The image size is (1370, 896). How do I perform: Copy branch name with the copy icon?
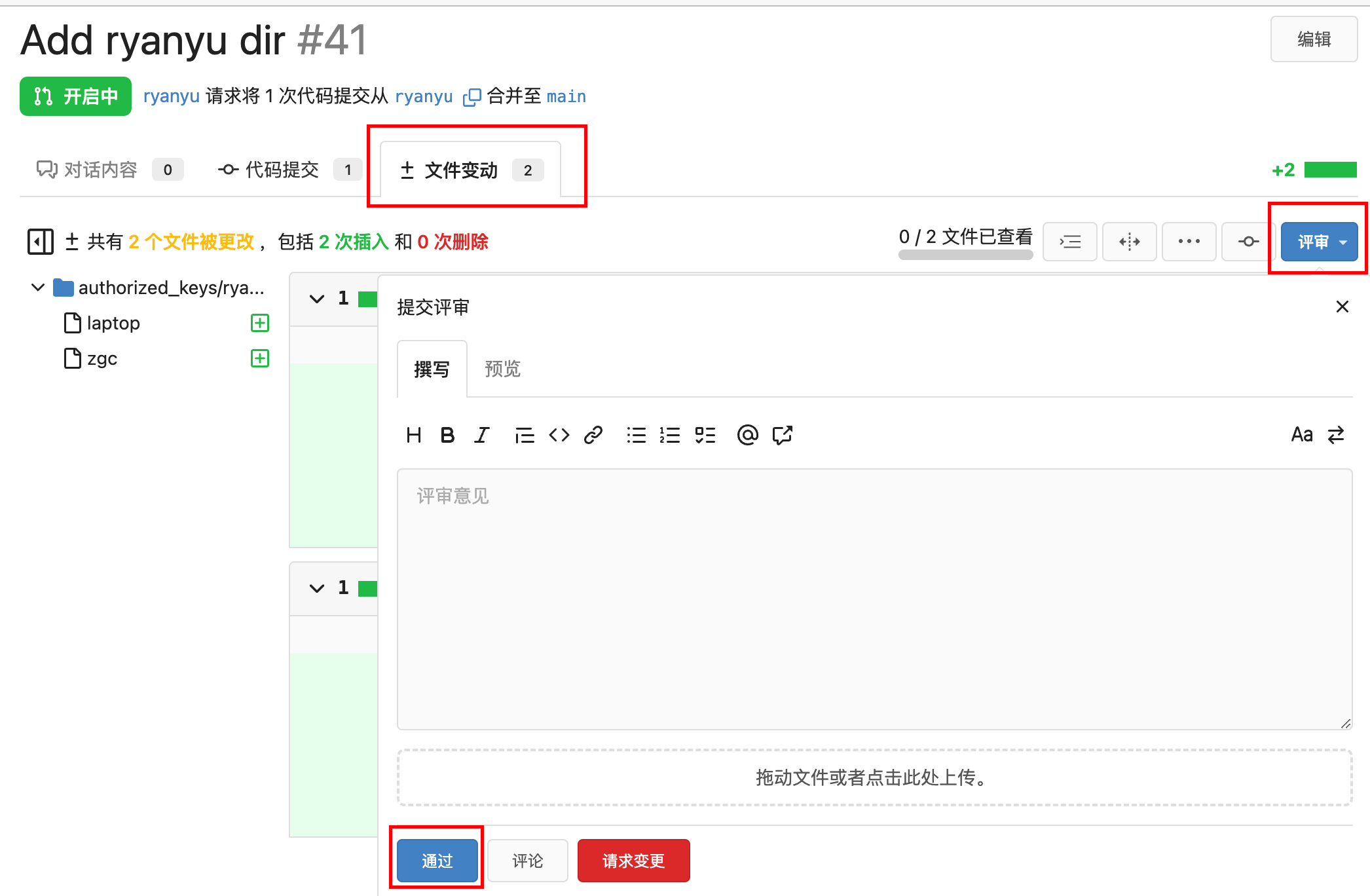tap(472, 98)
